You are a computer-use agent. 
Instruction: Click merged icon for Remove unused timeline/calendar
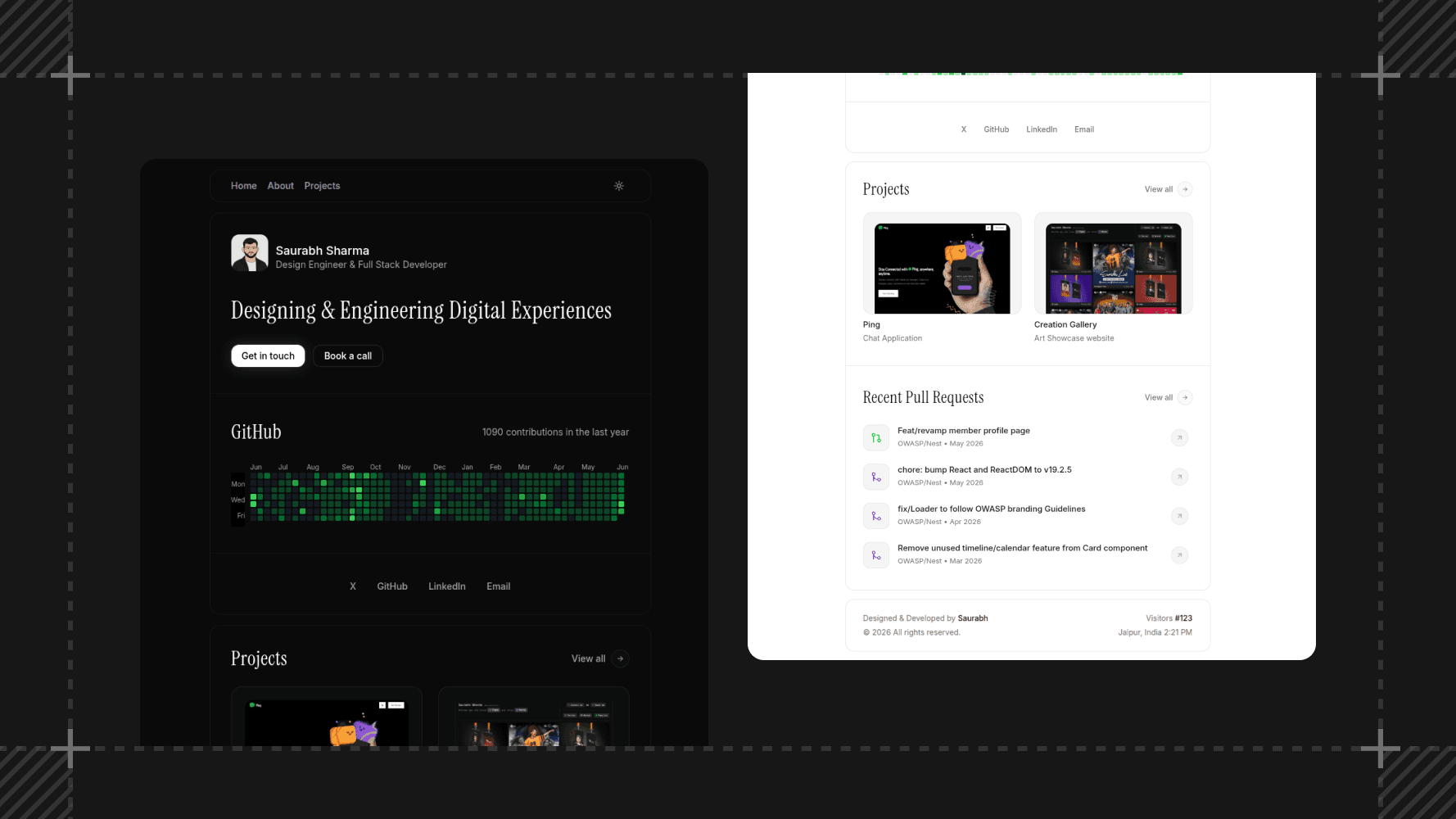[x=876, y=555]
